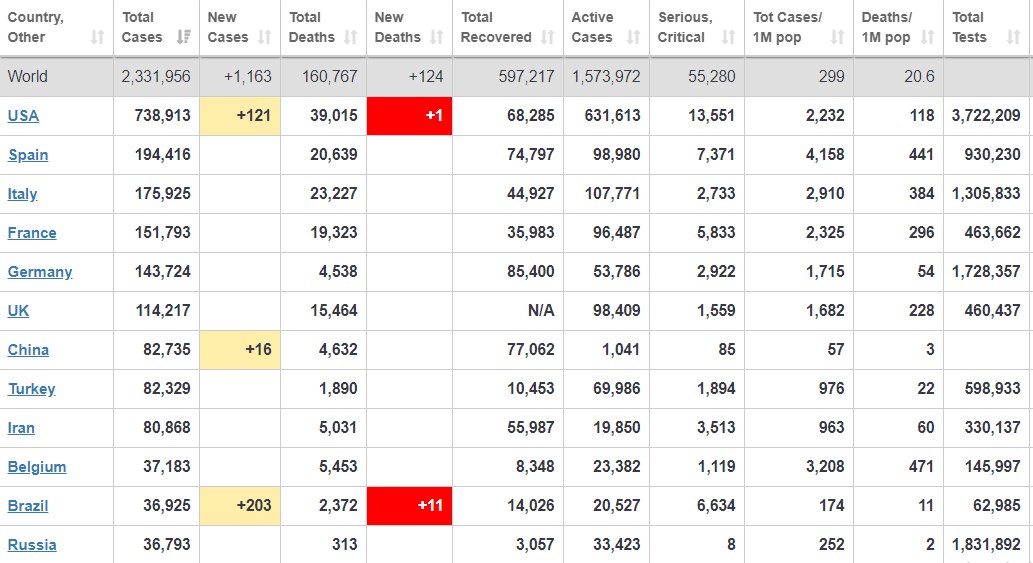The height and width of the screenshot is (563, 1033).
Task: Click USA total tests 3,722,209
Action: [986, 115]
